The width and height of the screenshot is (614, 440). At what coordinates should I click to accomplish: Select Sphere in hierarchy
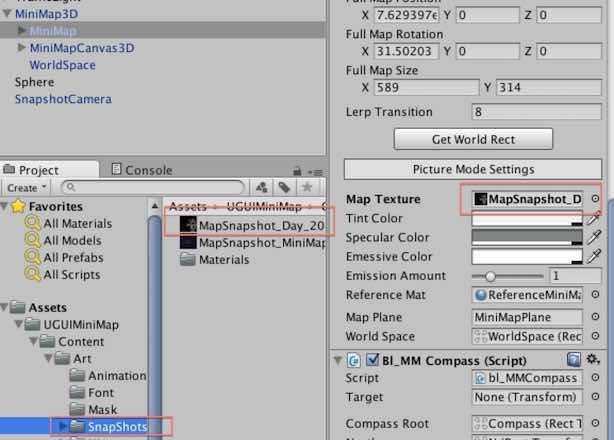pyautogui.click(x=34, y=82)
